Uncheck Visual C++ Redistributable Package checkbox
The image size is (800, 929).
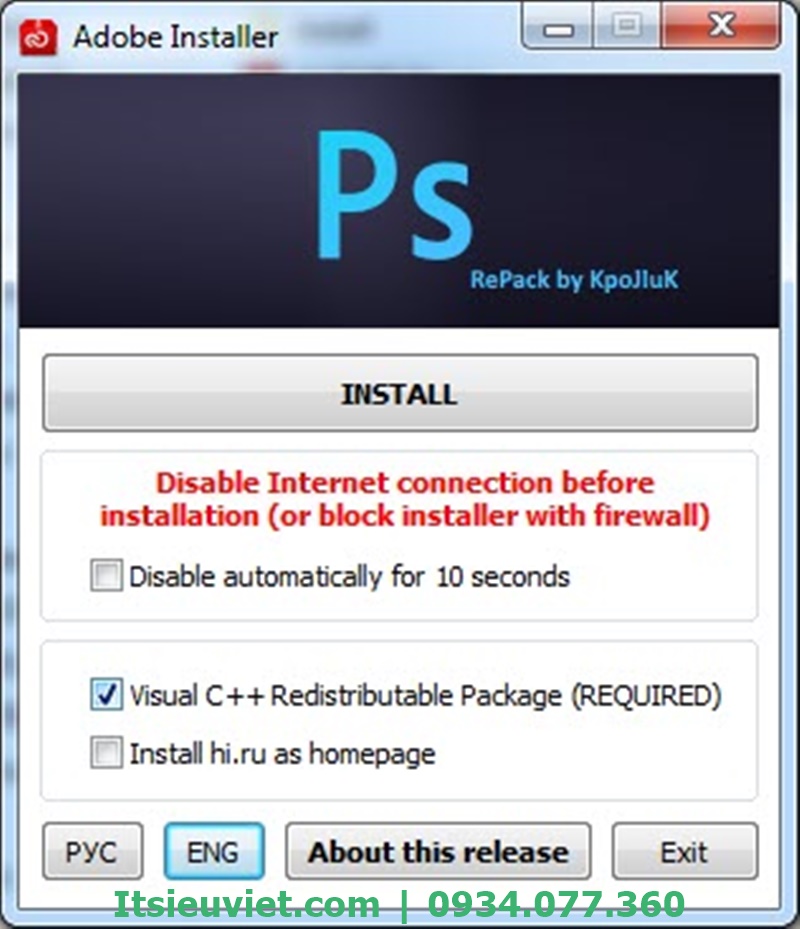tap(107, 694)
